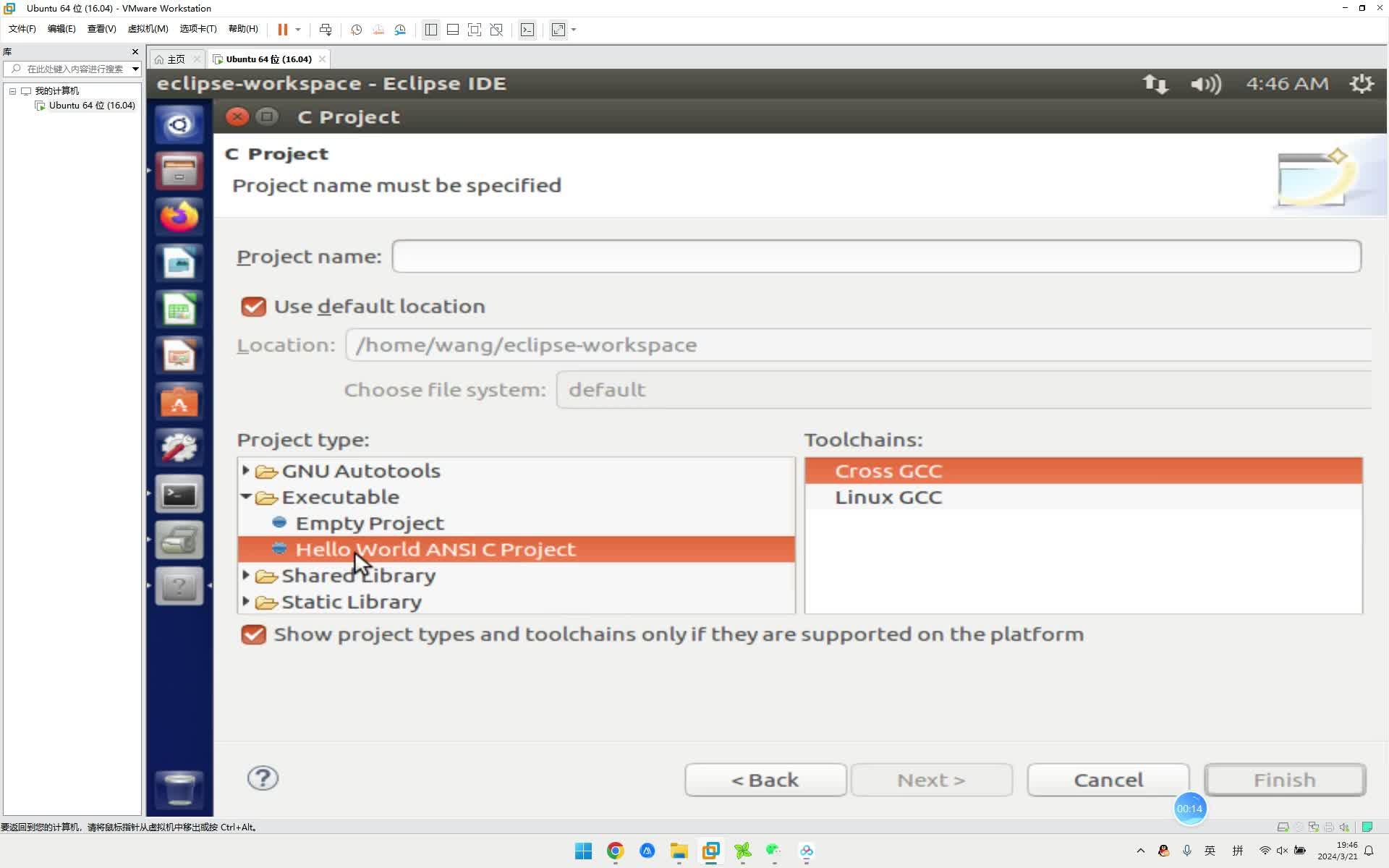
Task: Open Files manager in Ubuntu launcher
Action: click(179, 171)
